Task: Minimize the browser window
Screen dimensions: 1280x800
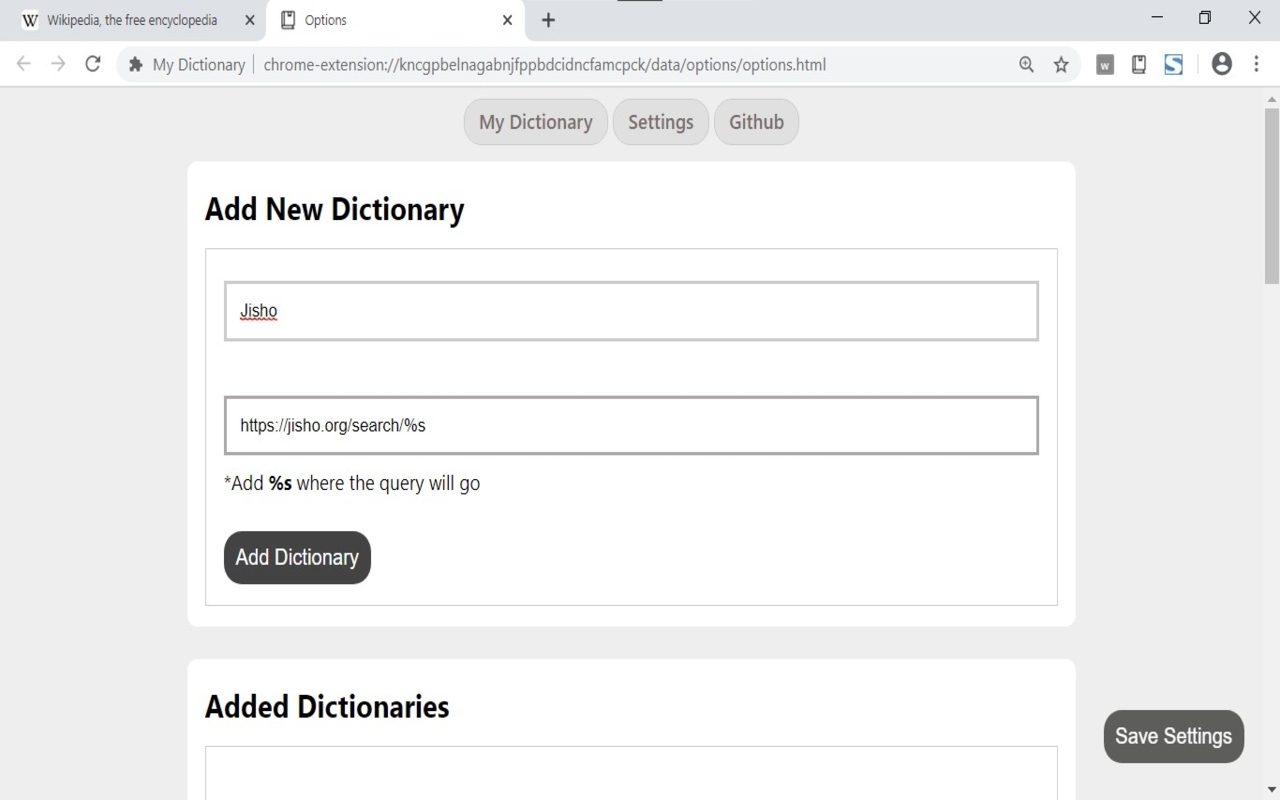Action: tap(1157, 17)
